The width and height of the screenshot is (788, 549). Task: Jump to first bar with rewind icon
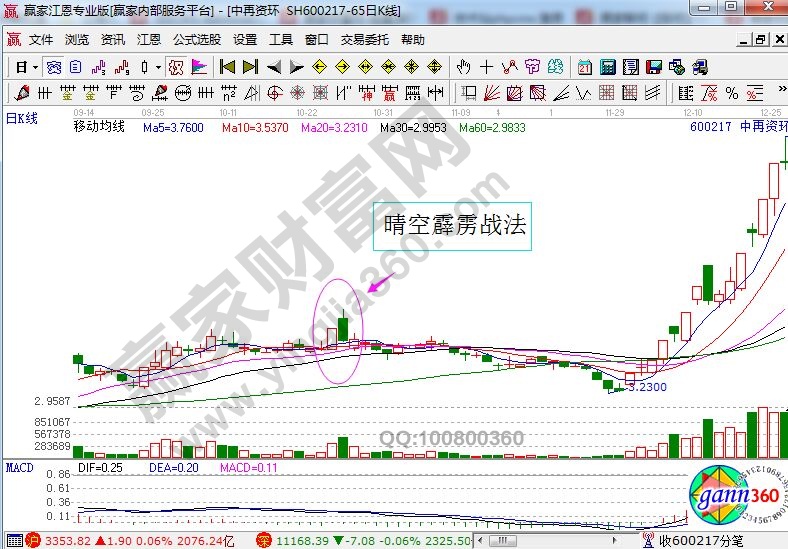pyautogui.click(x=227, y=67)
